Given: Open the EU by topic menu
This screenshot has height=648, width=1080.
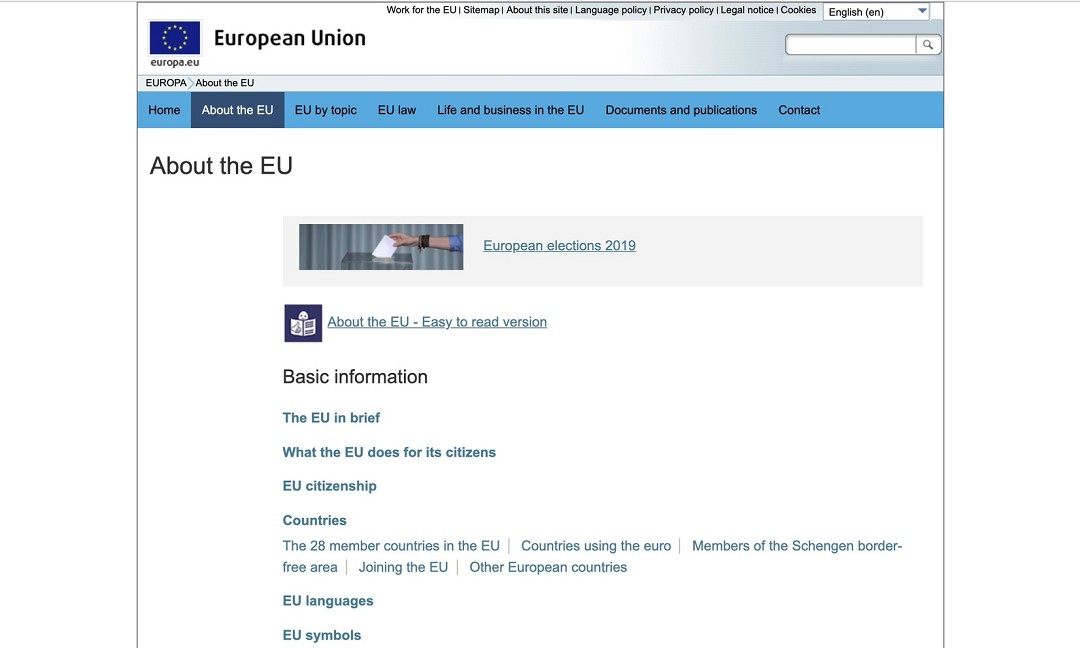Looking at the screenshot, I should pos(326,110).
